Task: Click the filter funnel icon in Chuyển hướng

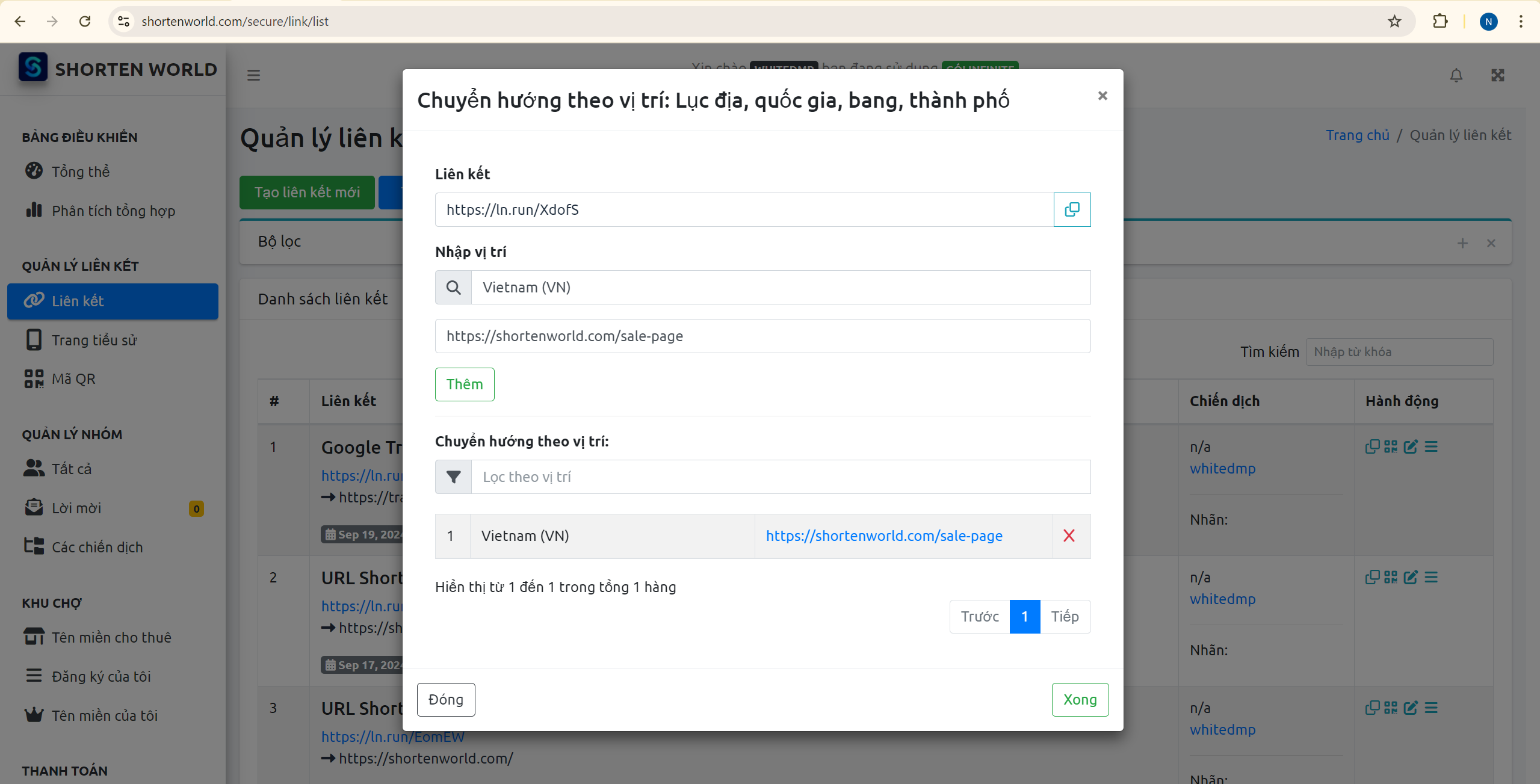Action: 453,476
